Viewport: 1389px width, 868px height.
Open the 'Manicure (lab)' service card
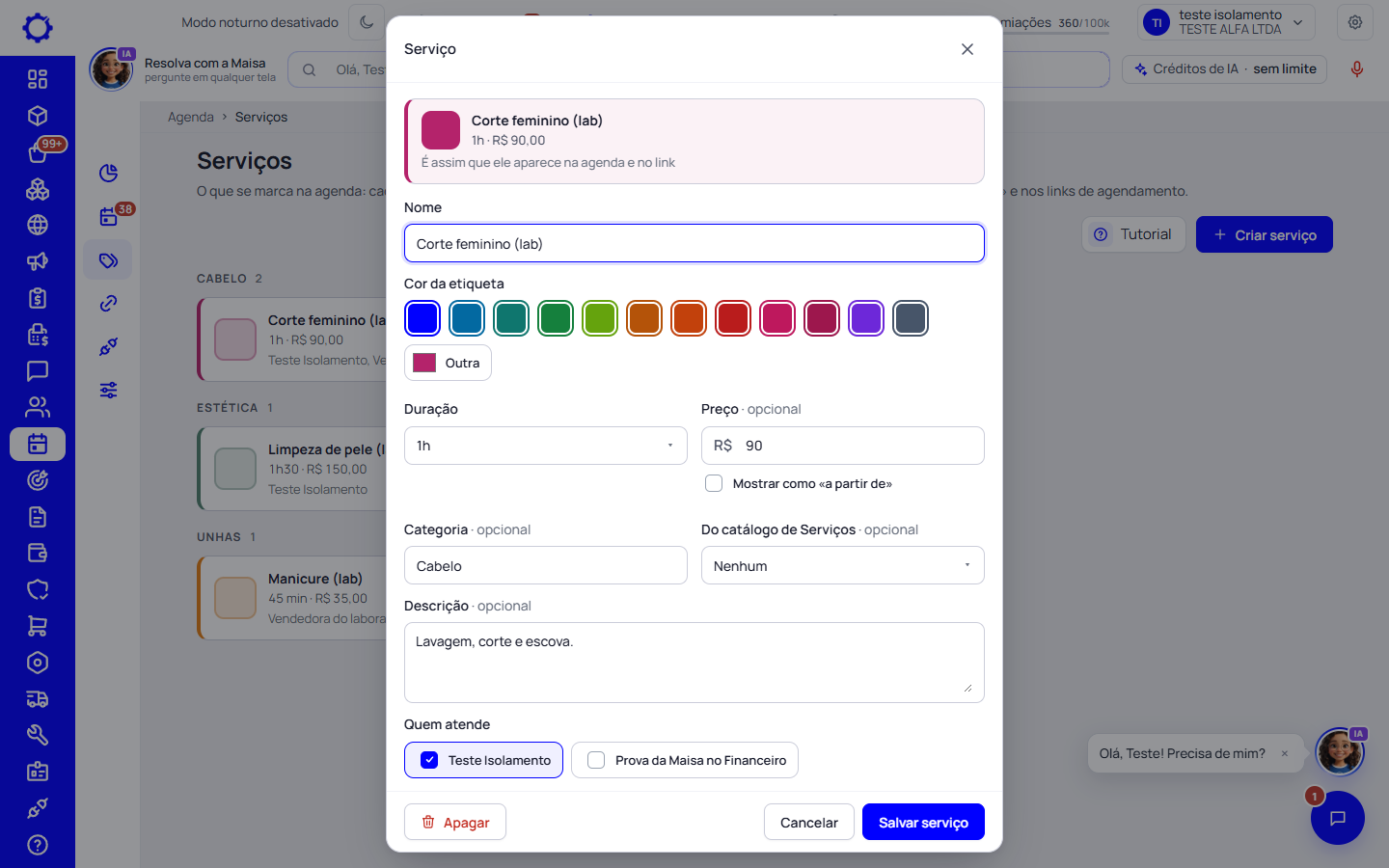pos(292,598)
